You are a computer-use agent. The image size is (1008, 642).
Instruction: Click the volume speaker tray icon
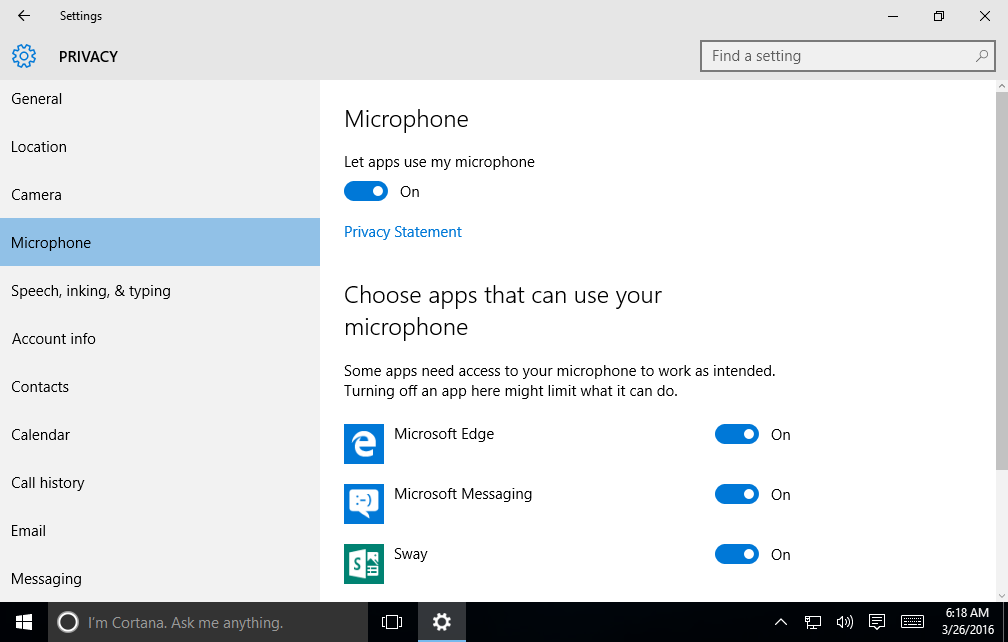(844, 622)
